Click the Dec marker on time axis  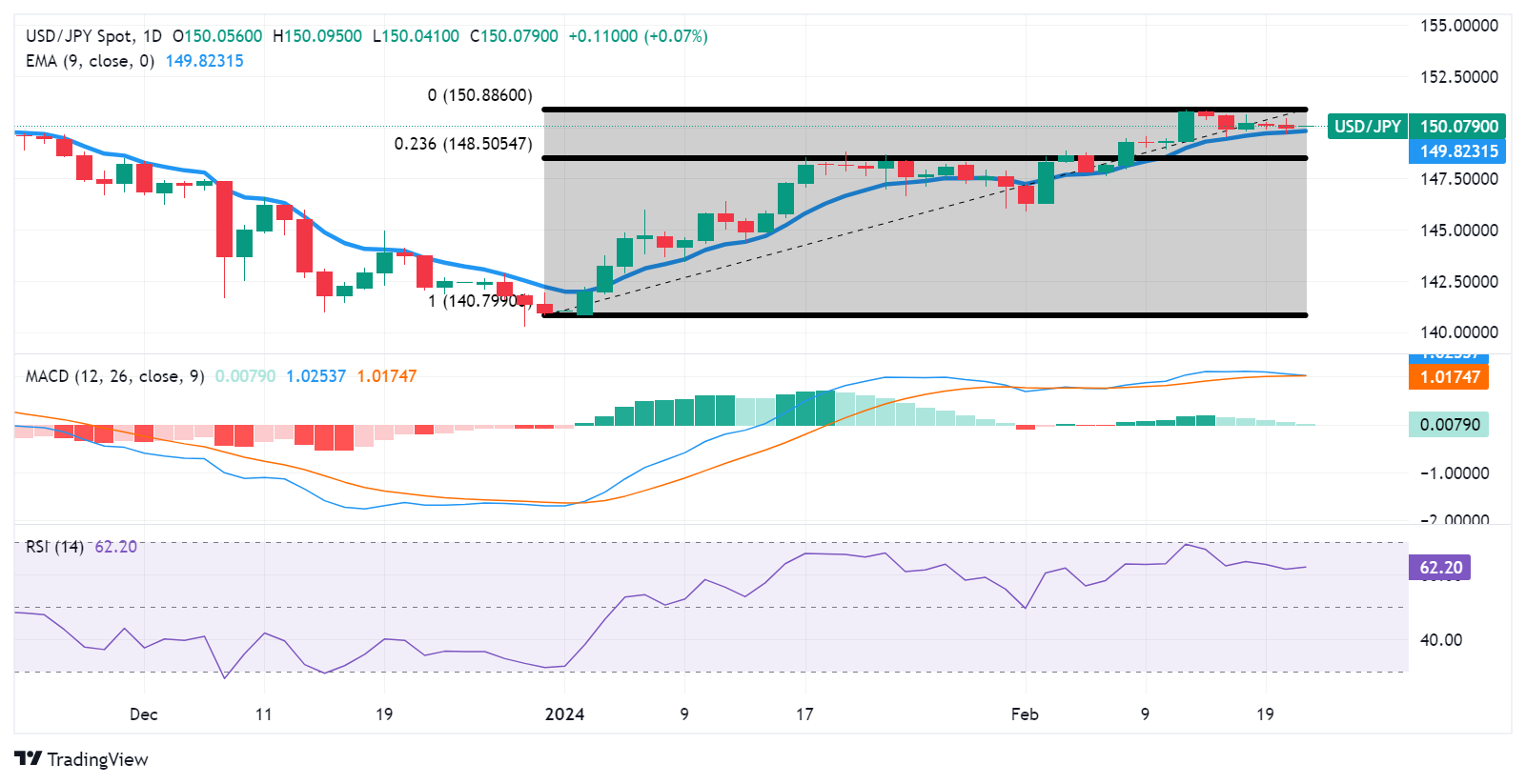click(x=143, y=714)
